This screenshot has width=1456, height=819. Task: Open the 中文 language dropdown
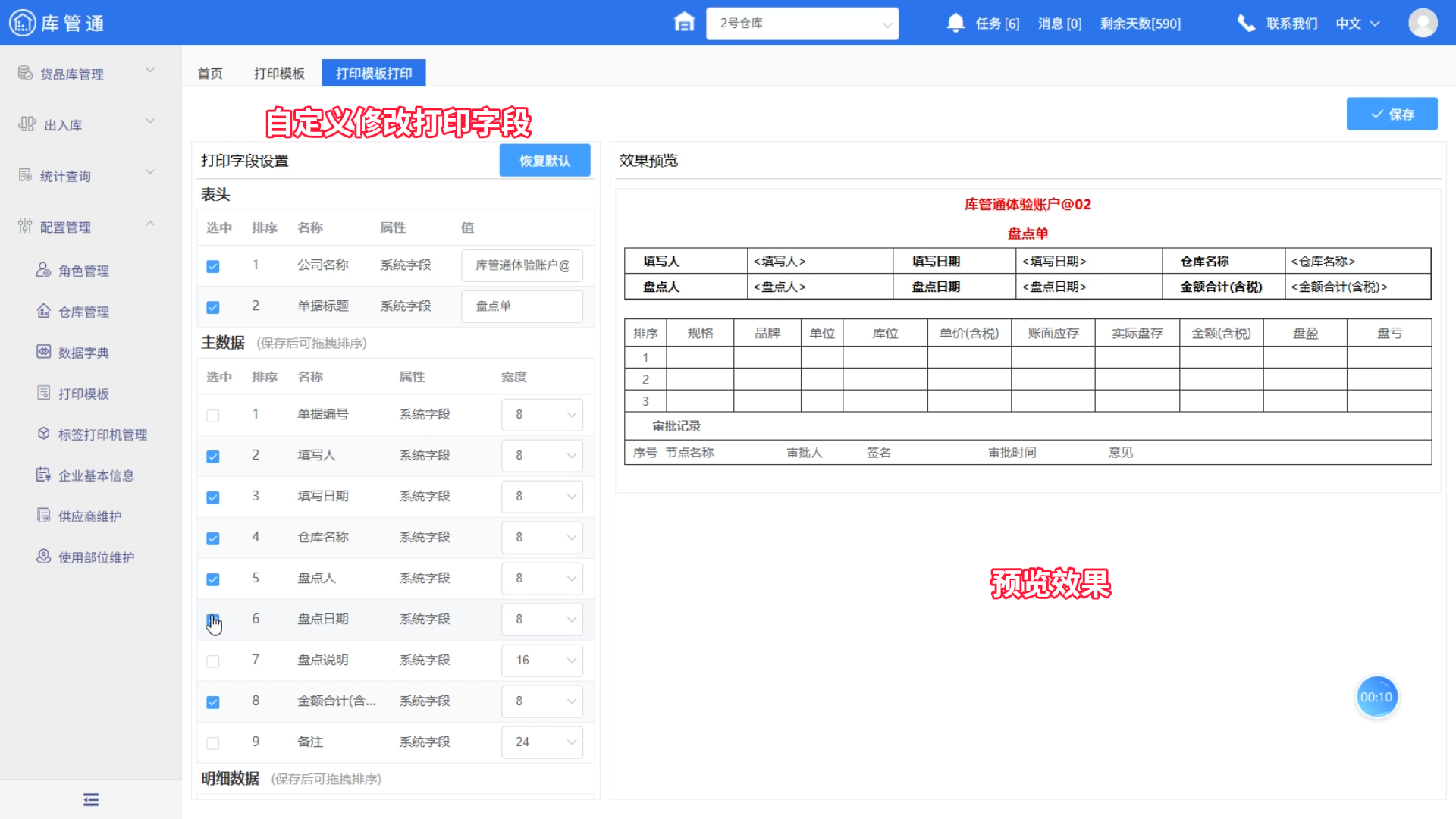tap(1358, 24)
